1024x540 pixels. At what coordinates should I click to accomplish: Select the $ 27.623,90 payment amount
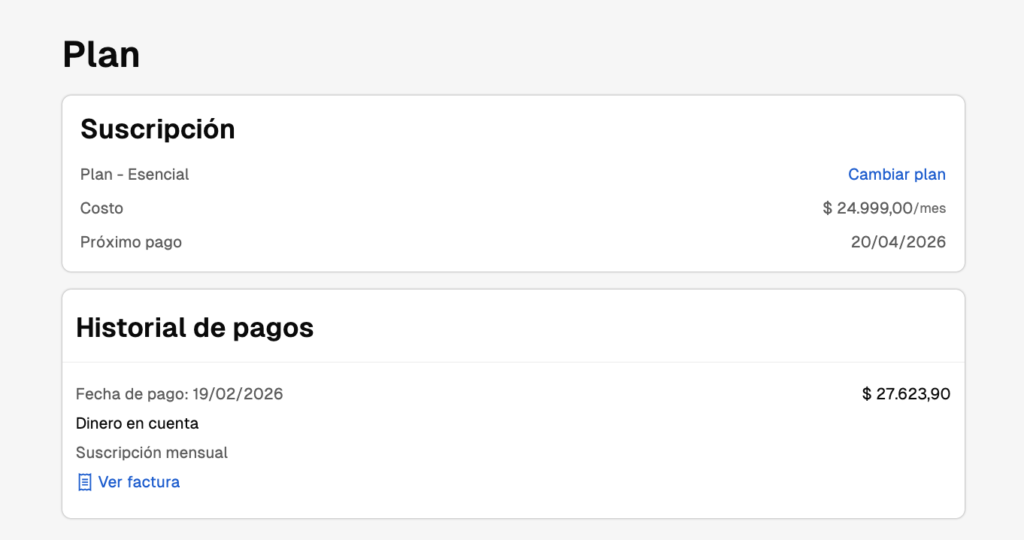tap(906, 394)
